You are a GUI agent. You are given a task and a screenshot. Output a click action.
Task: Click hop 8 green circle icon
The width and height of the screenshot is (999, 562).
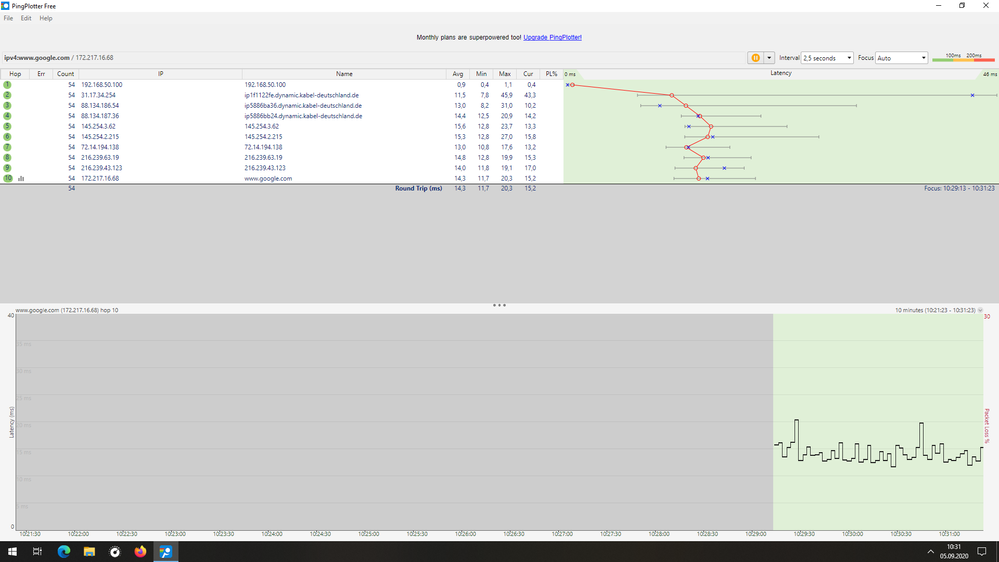pos(8,157)
